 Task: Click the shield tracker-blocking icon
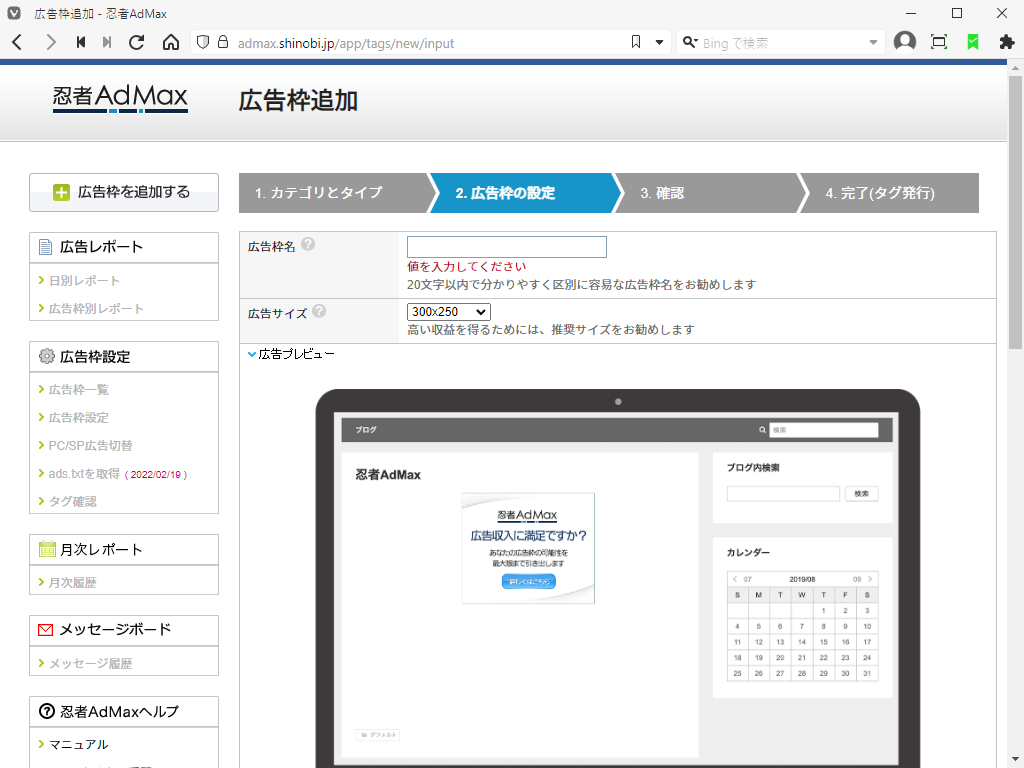203,42
